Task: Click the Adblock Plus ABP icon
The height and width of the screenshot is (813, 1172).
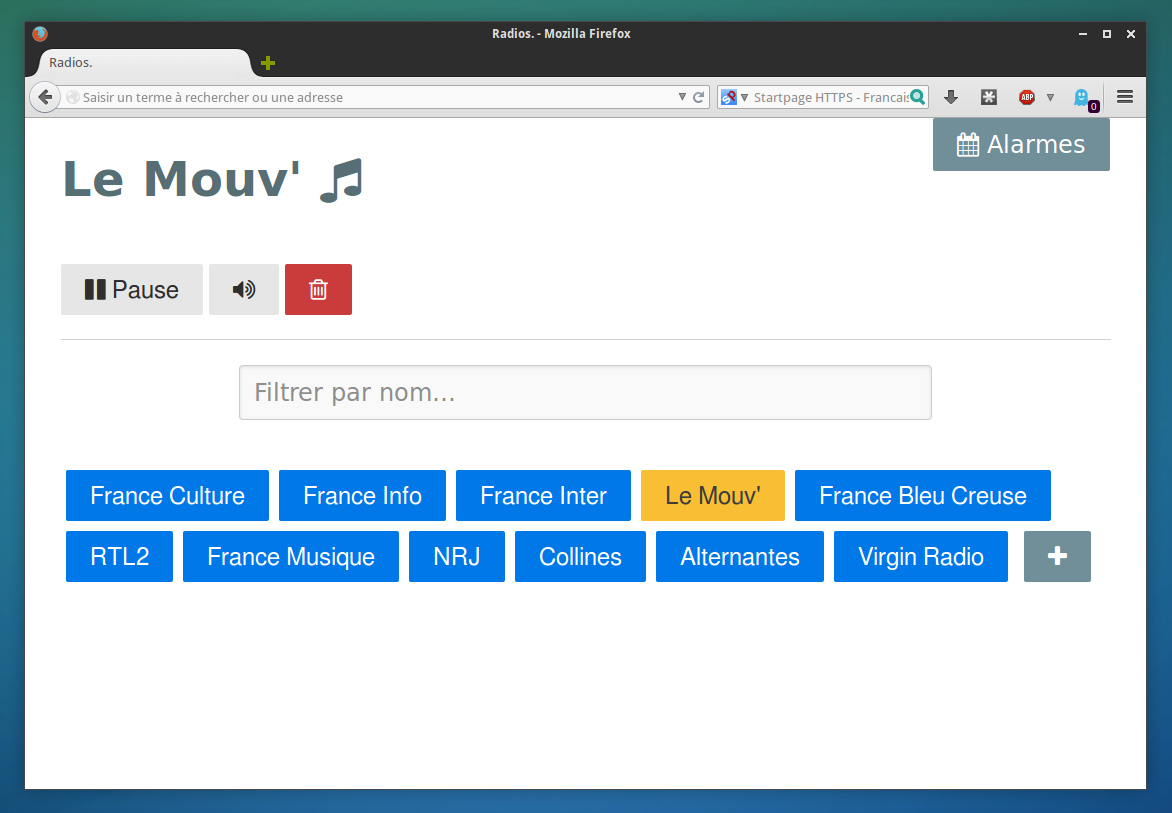Action: (1027, 97)
